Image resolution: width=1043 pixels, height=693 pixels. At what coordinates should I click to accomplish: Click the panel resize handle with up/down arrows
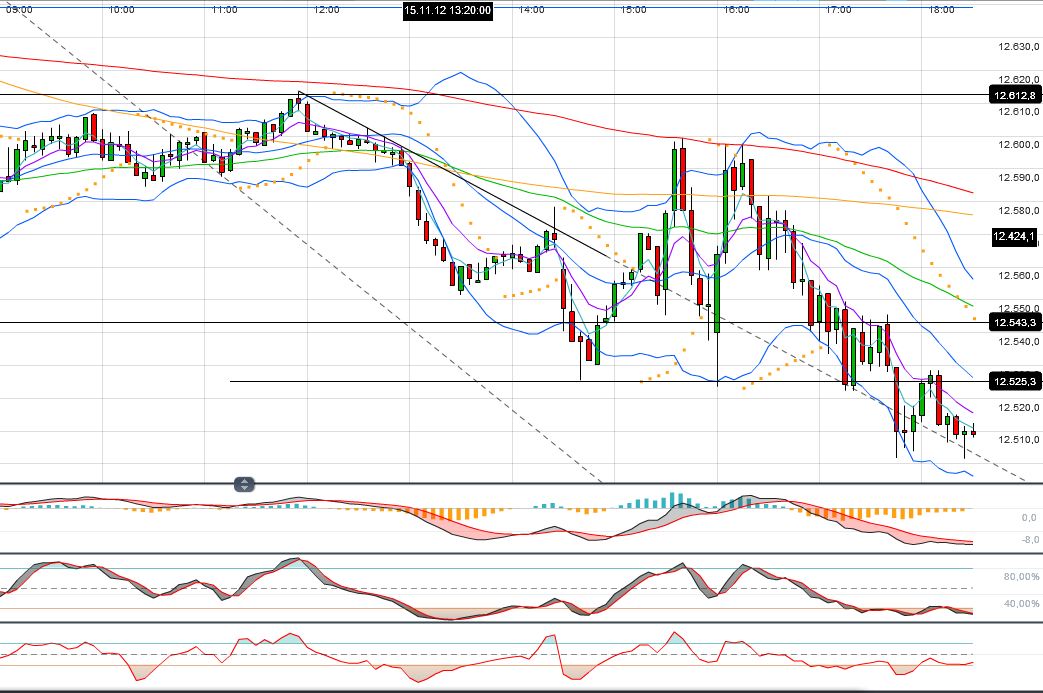244,484
